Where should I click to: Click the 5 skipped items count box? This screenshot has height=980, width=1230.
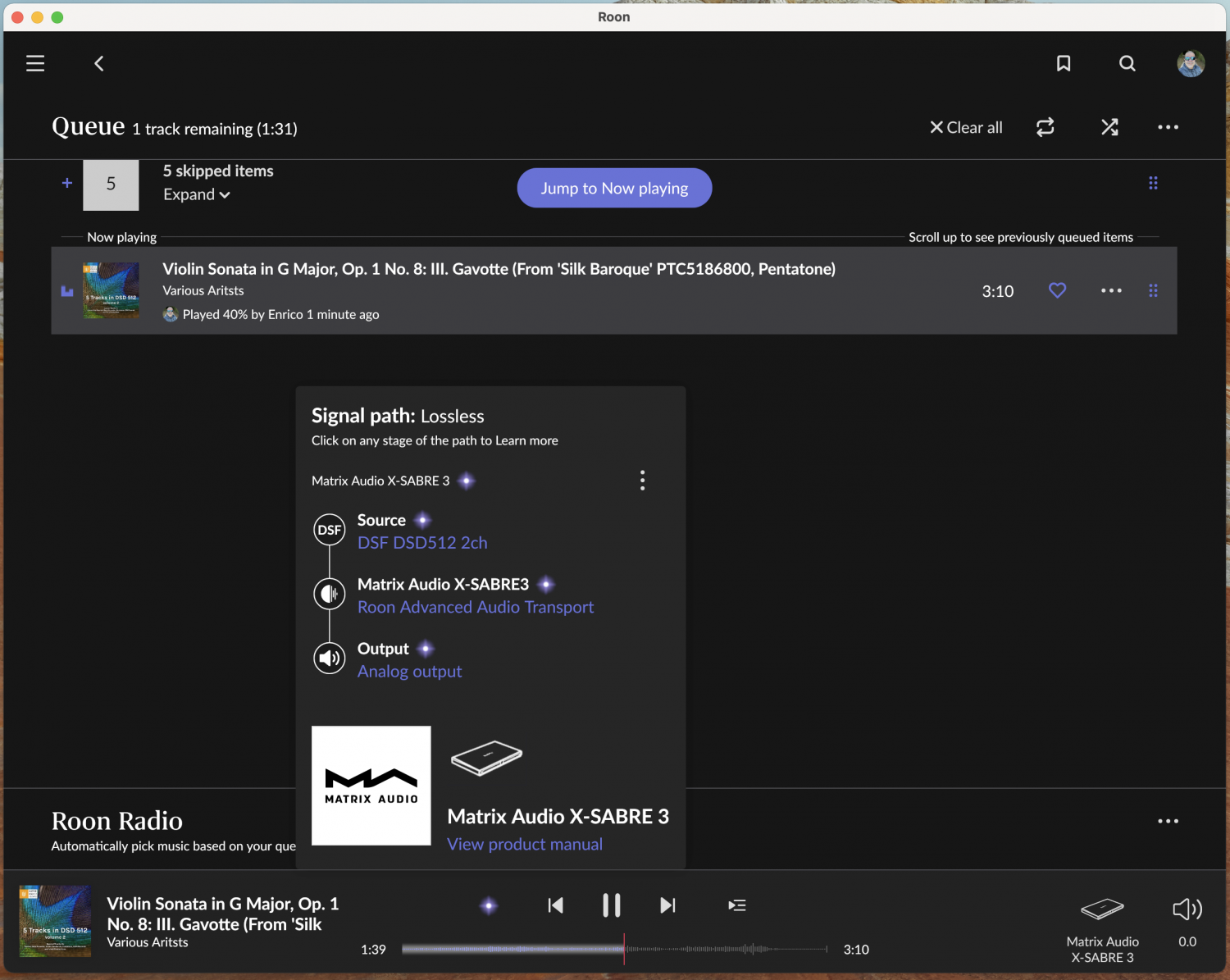click(x=111, y=184)
